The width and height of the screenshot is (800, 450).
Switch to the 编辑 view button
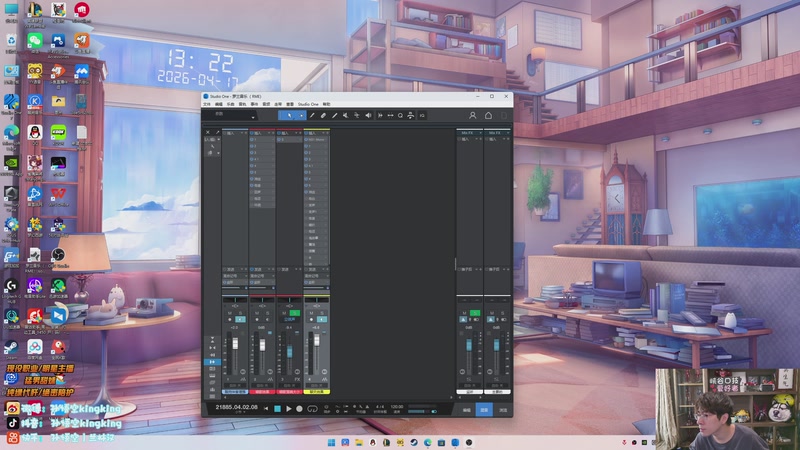pos(467,410)
